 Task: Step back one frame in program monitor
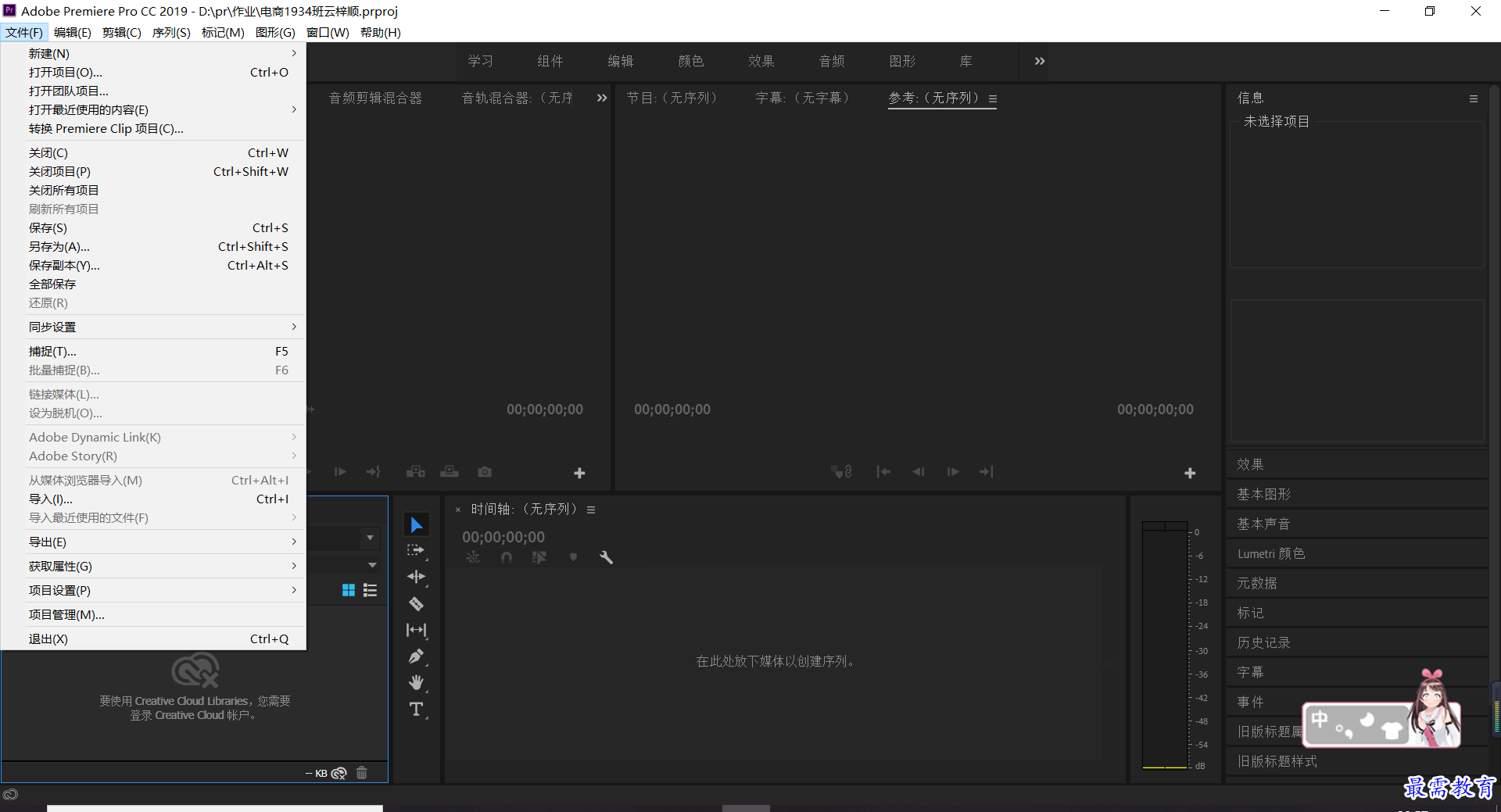pyautogui.click(x=919, y=472)
